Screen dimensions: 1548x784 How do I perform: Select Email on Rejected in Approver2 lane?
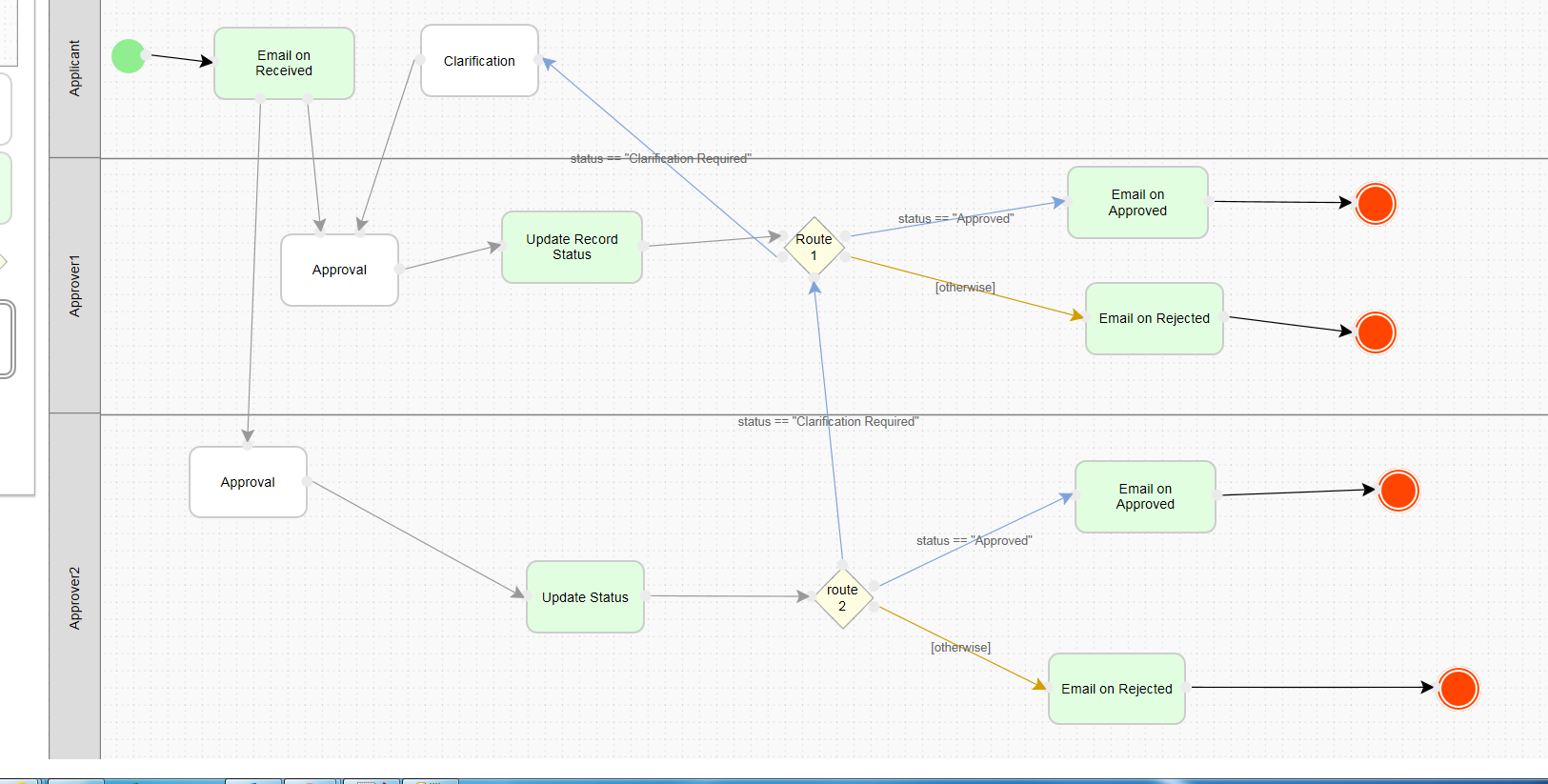1116,689
